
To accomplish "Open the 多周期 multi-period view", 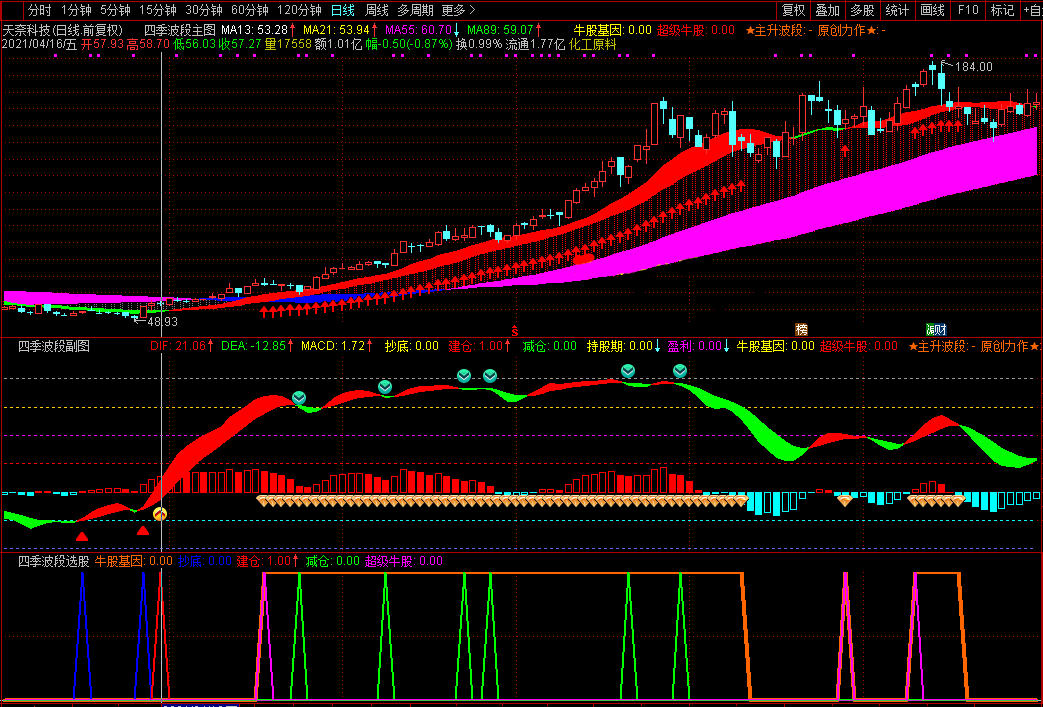I will [x=415, y=10].
